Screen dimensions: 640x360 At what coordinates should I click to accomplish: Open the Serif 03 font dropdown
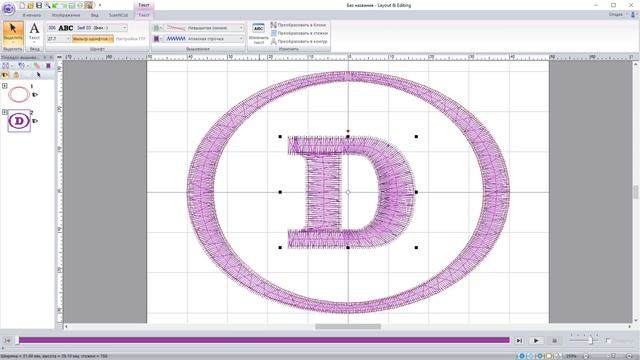124,28
